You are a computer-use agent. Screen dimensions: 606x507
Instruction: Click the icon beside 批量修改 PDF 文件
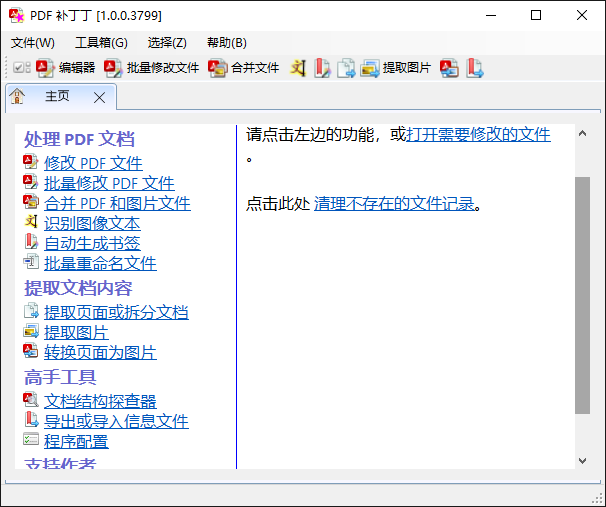pyautogui.click(x=31, y=182)
